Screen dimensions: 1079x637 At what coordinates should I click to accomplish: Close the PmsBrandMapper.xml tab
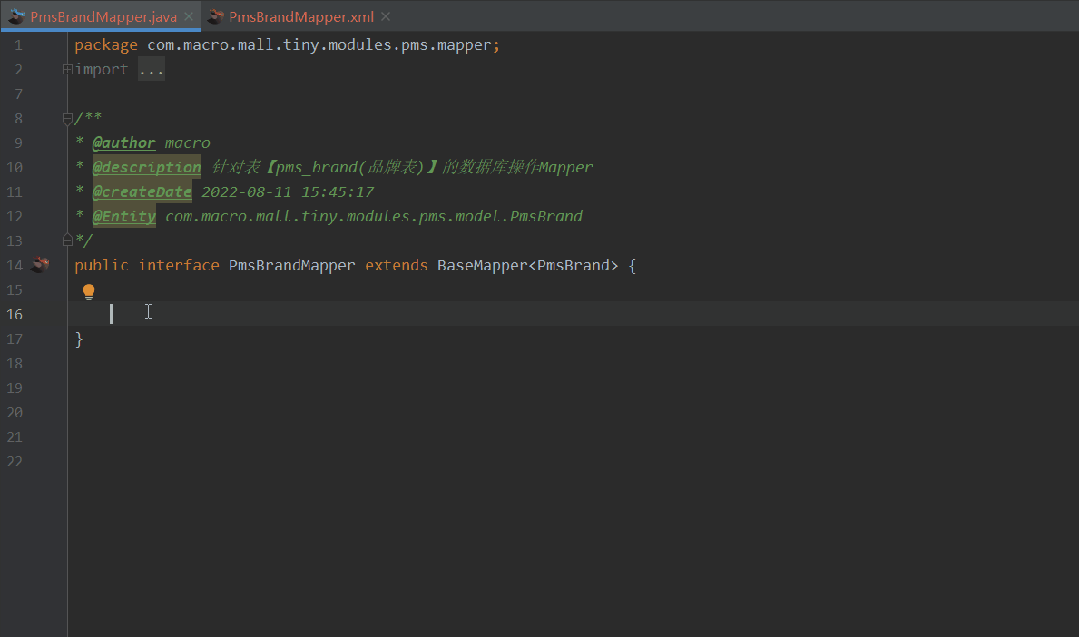385,16
